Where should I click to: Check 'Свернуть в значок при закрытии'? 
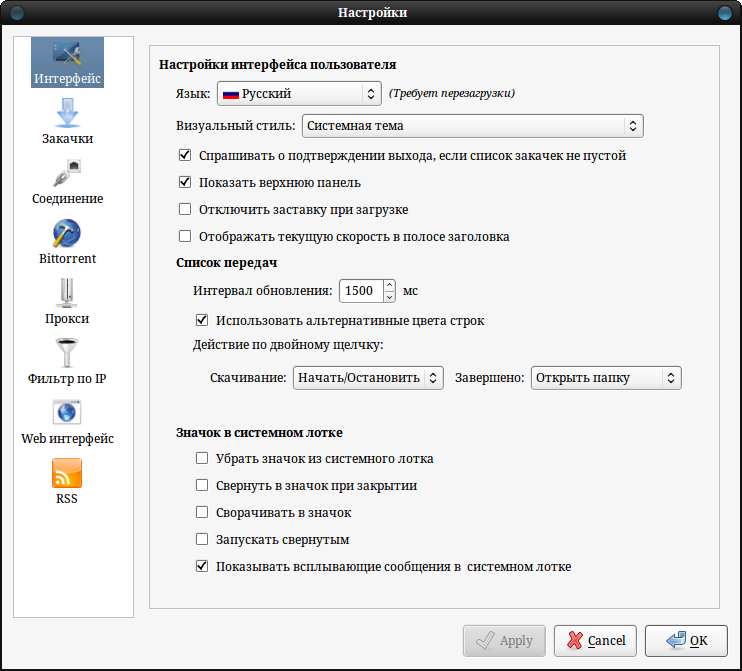202,485
